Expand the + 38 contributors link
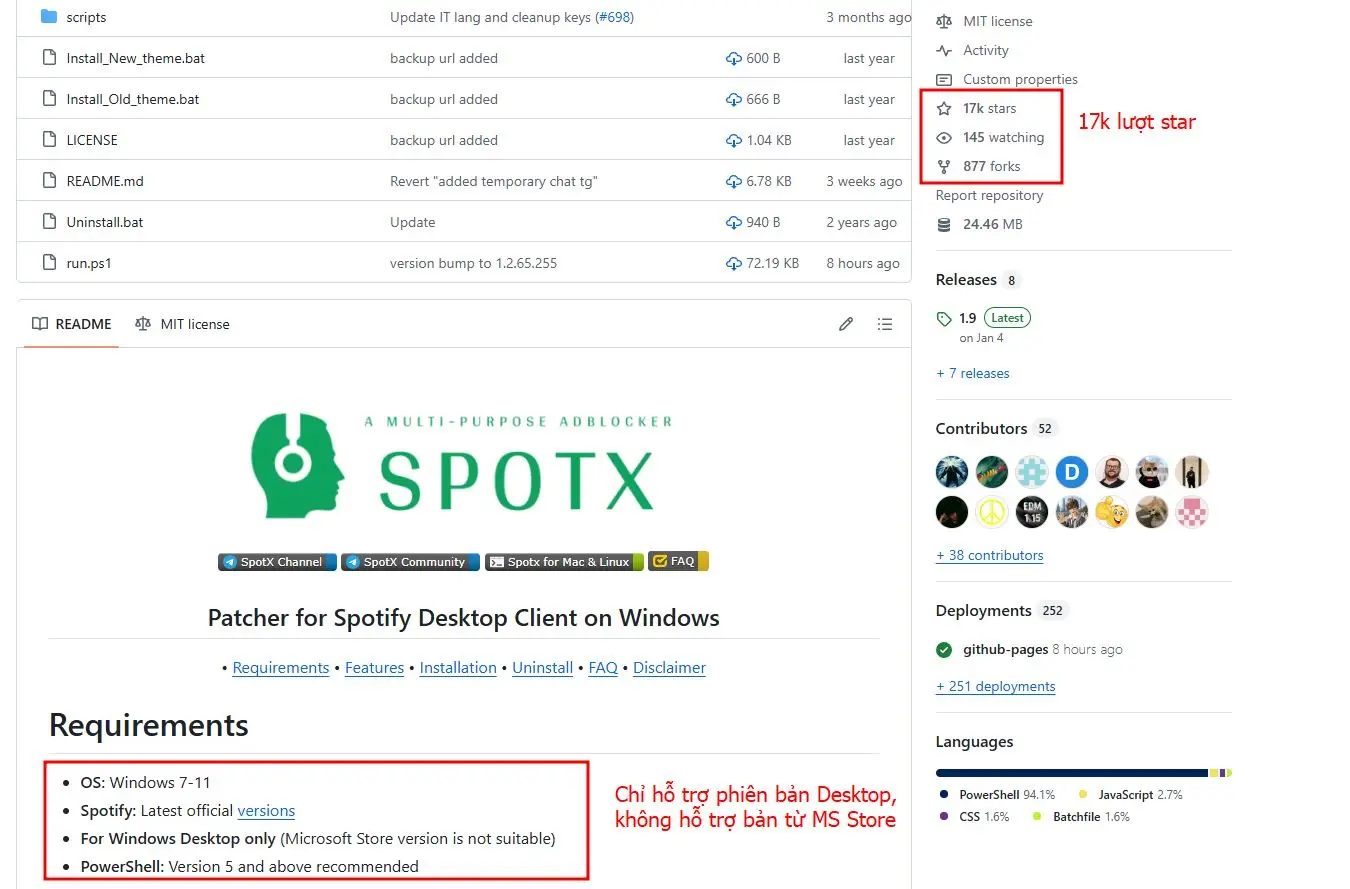Viewport: 1350px width, 889px height. [989, 555]
